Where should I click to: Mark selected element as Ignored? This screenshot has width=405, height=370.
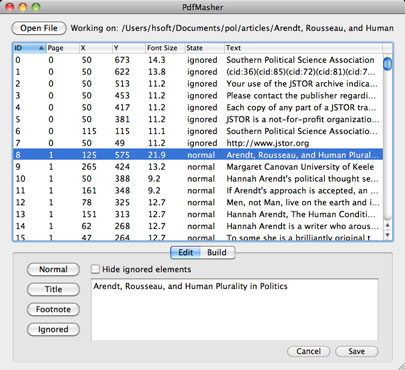[53, 329]
